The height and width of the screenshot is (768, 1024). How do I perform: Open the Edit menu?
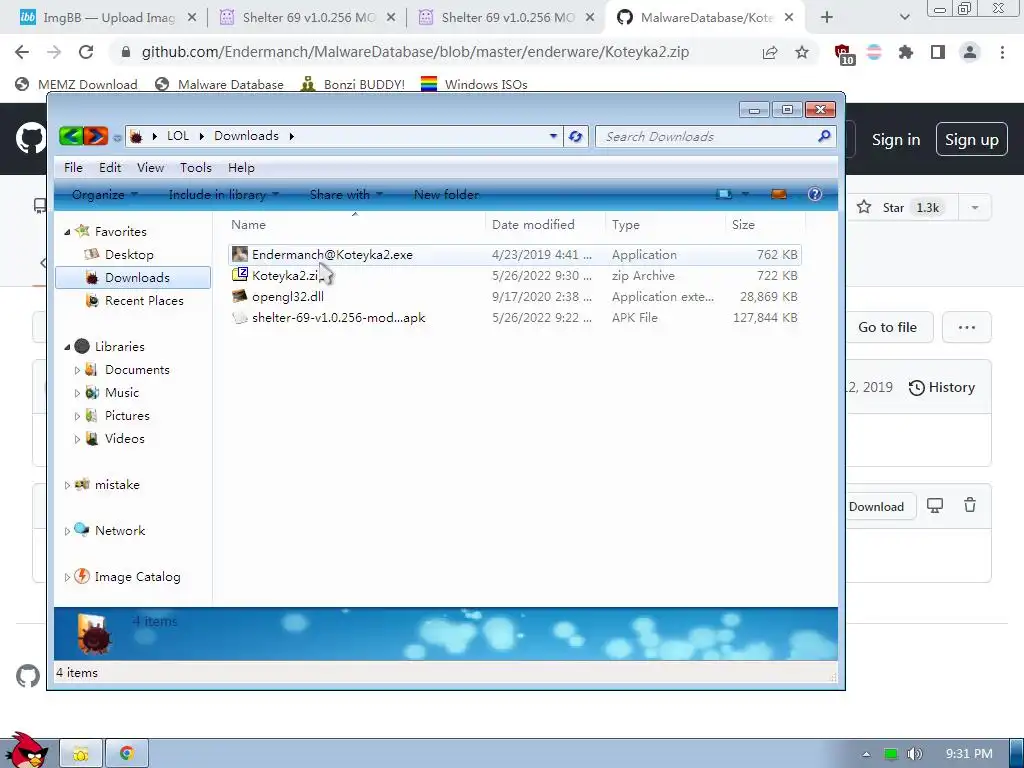click(x=110, y=168)
